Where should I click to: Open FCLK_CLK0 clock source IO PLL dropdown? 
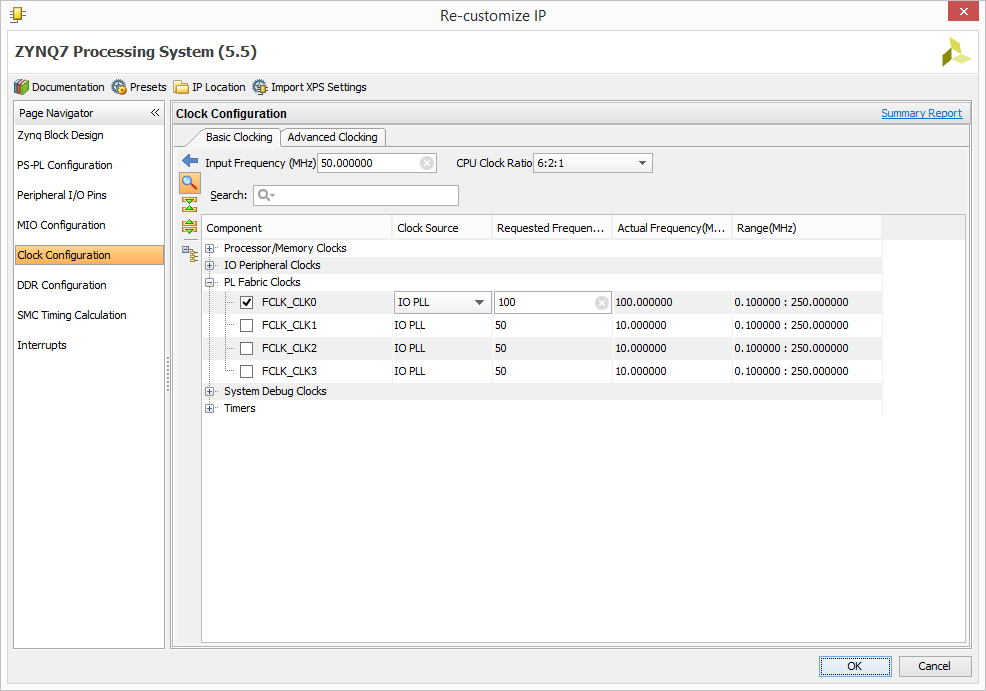(442, 302)
